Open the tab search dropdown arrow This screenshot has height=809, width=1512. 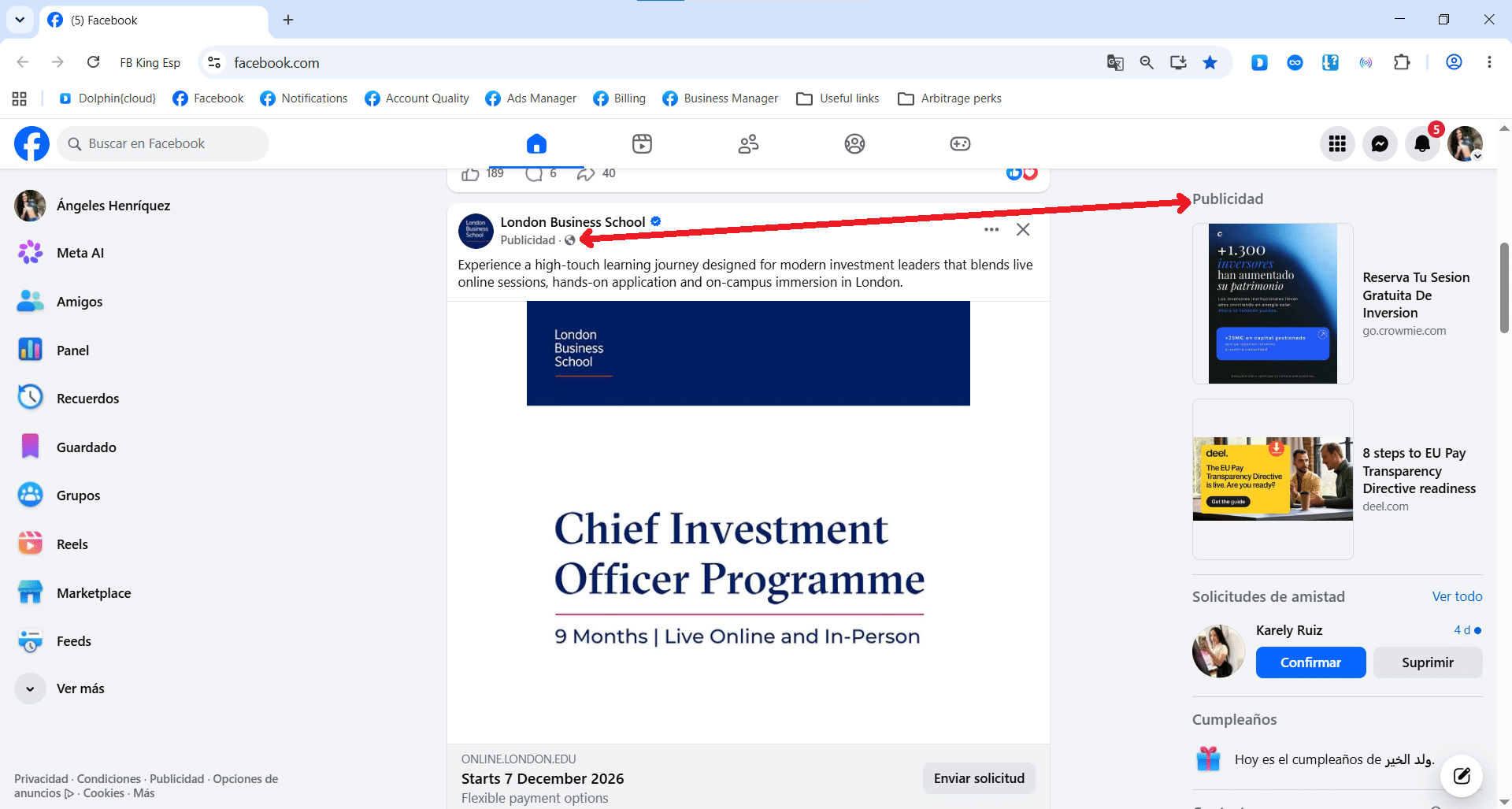(20, 20)
